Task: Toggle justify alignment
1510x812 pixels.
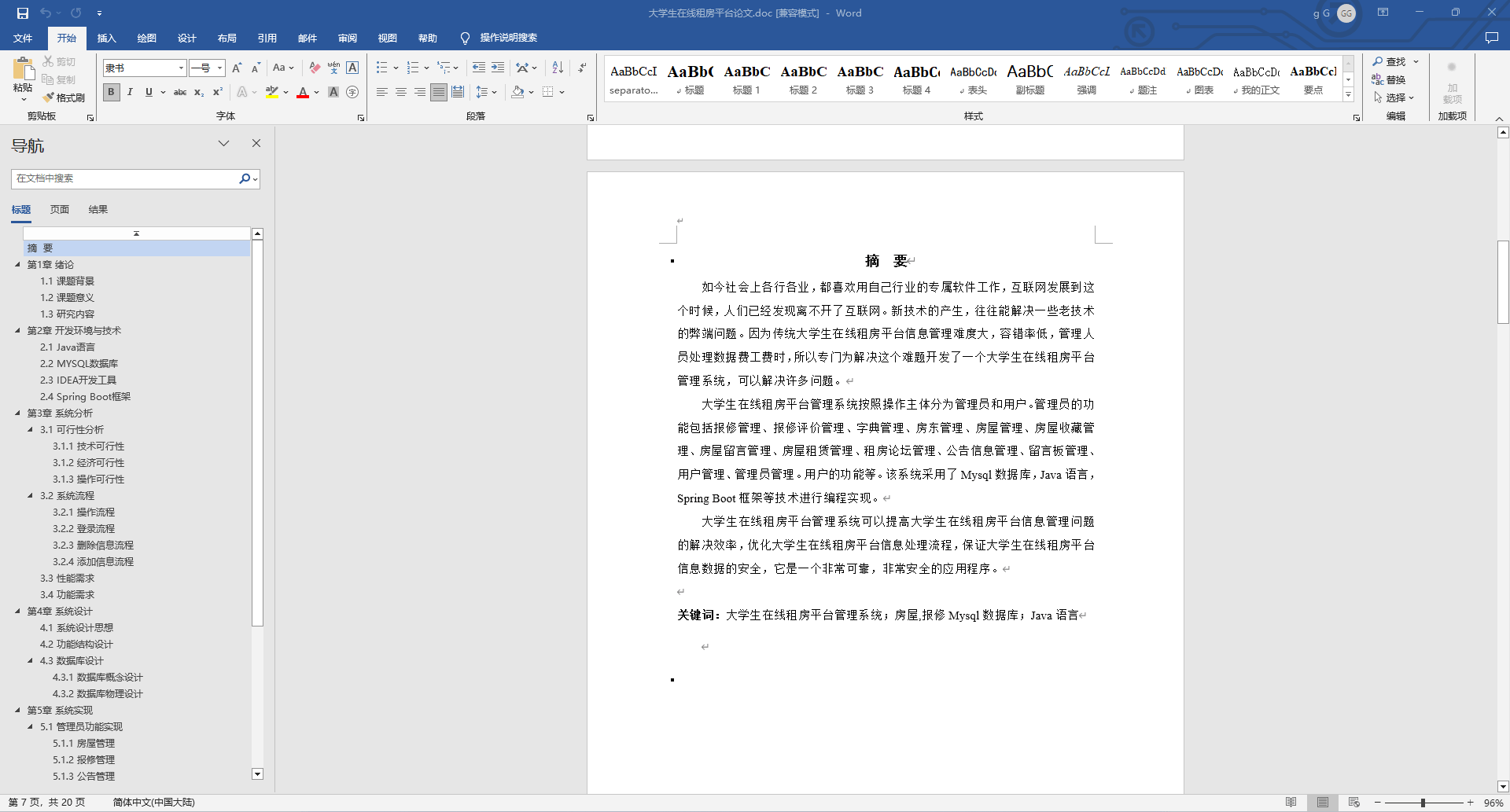Action: (x=439, y=92)
